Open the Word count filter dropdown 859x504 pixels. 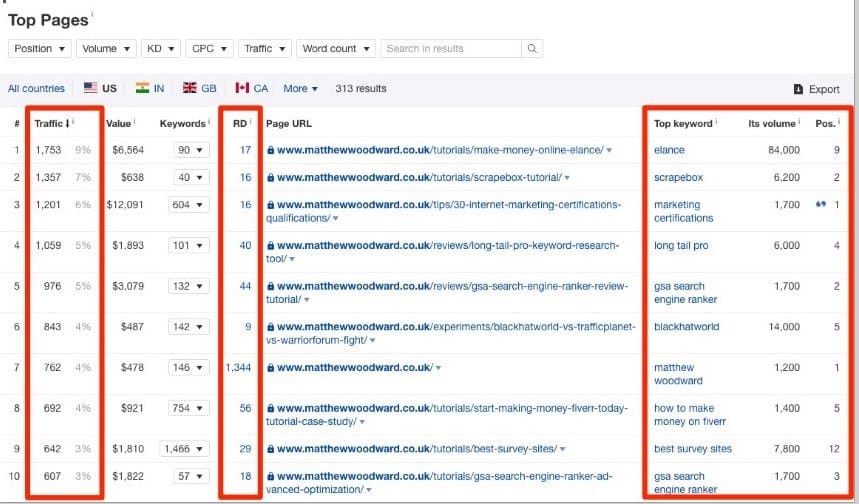[x=336, y=48]
